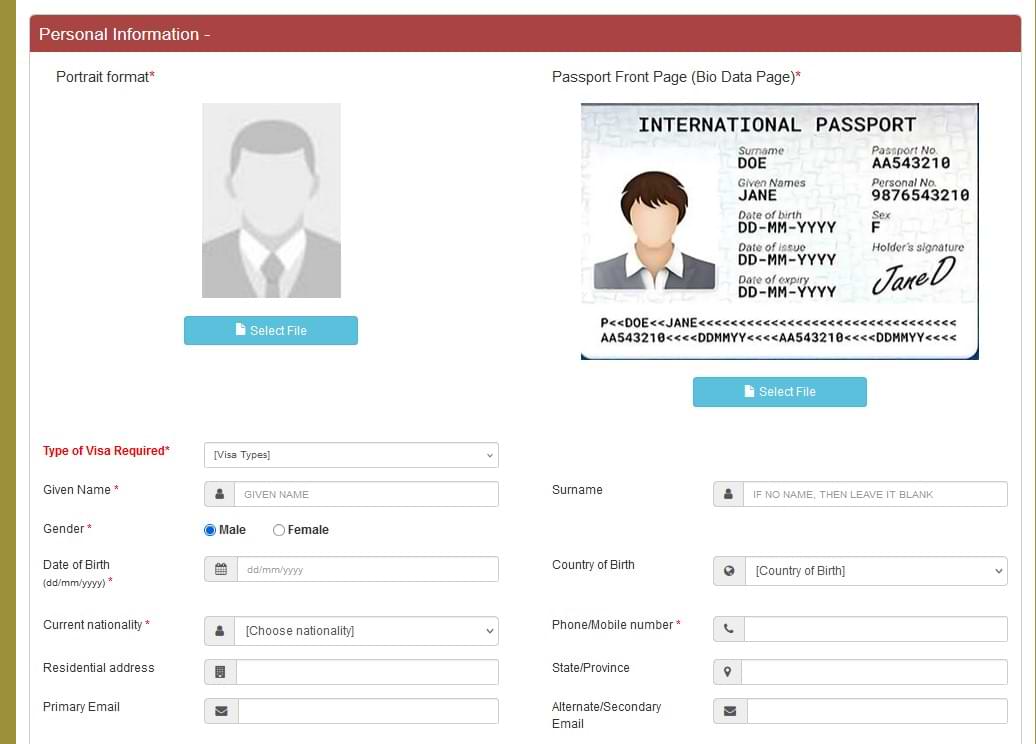1036x744 pixels.
Task: Click the 'Female' label text
Action: 308,530
